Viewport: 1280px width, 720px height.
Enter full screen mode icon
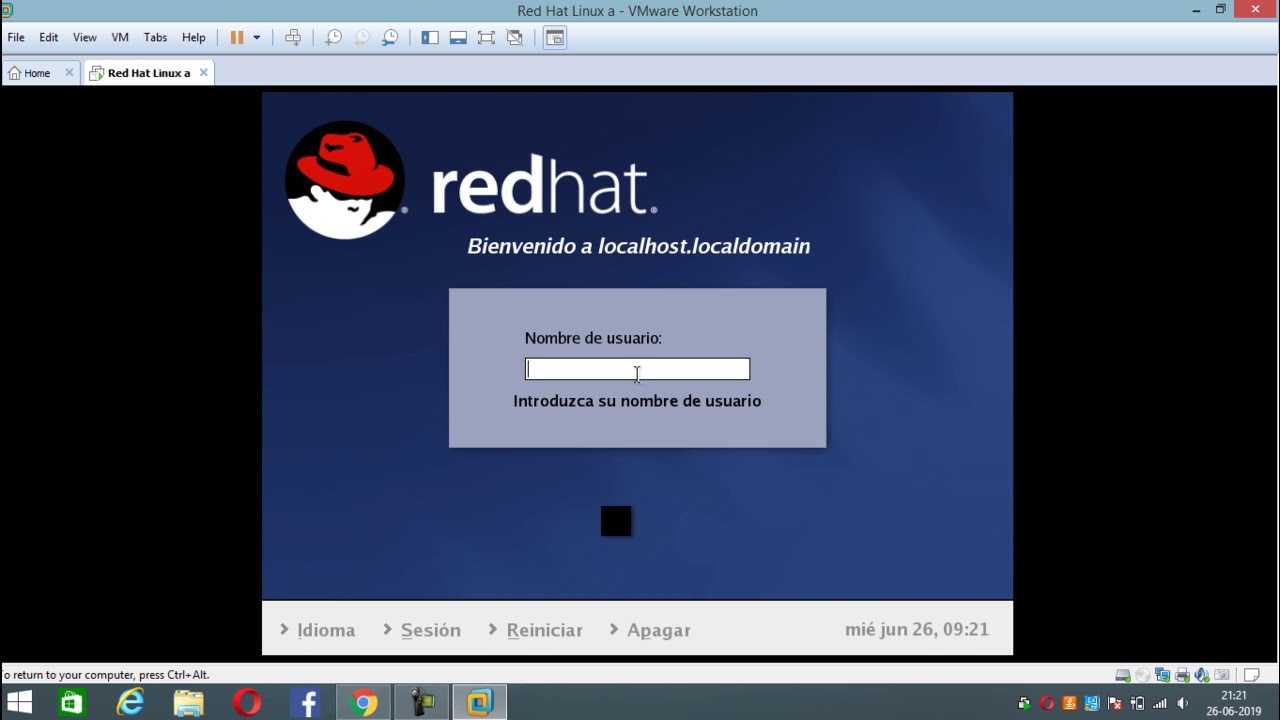click(486, 37)
